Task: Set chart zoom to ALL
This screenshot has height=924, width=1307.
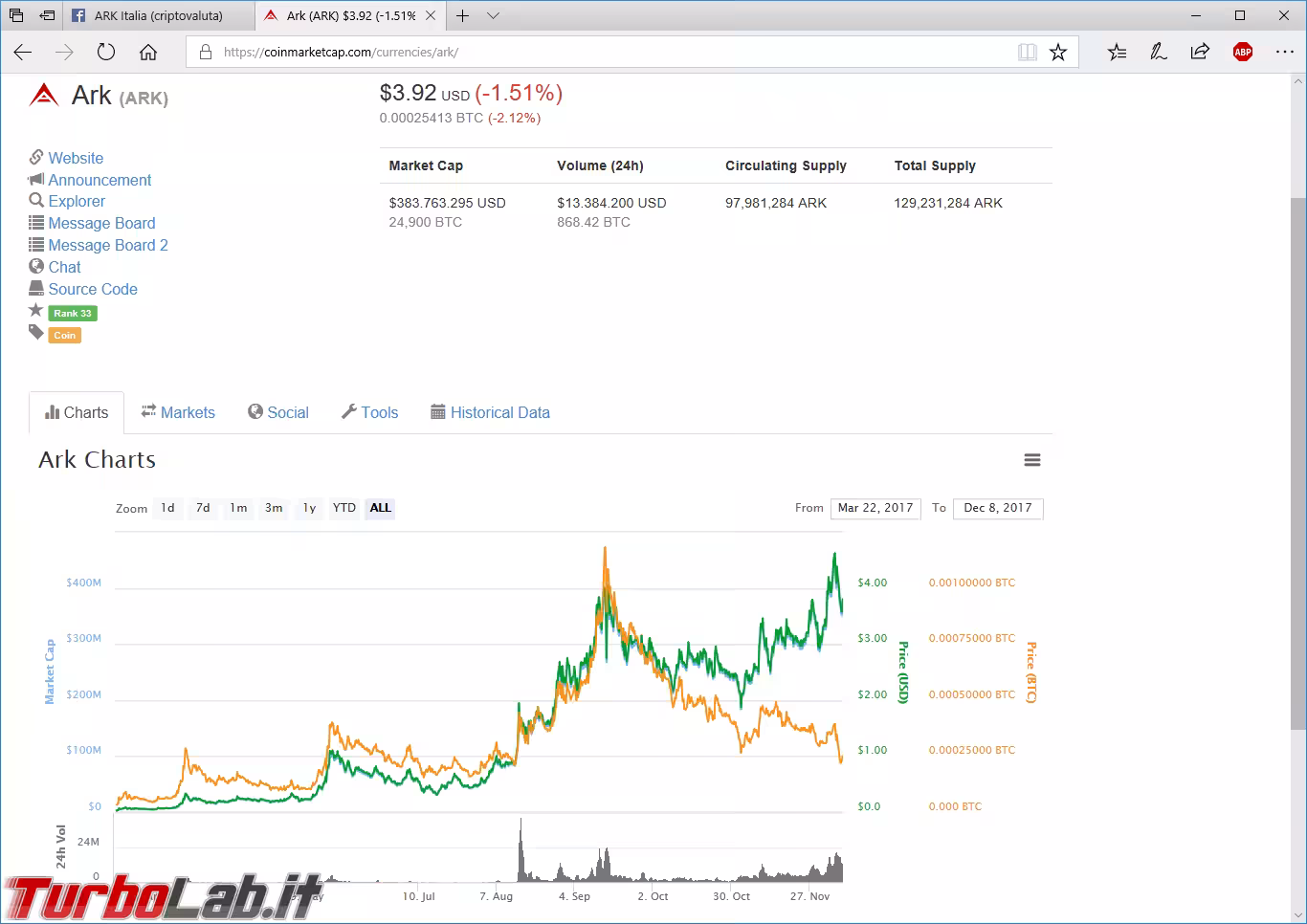Action: pyautogui.click(x=381, y=508)
